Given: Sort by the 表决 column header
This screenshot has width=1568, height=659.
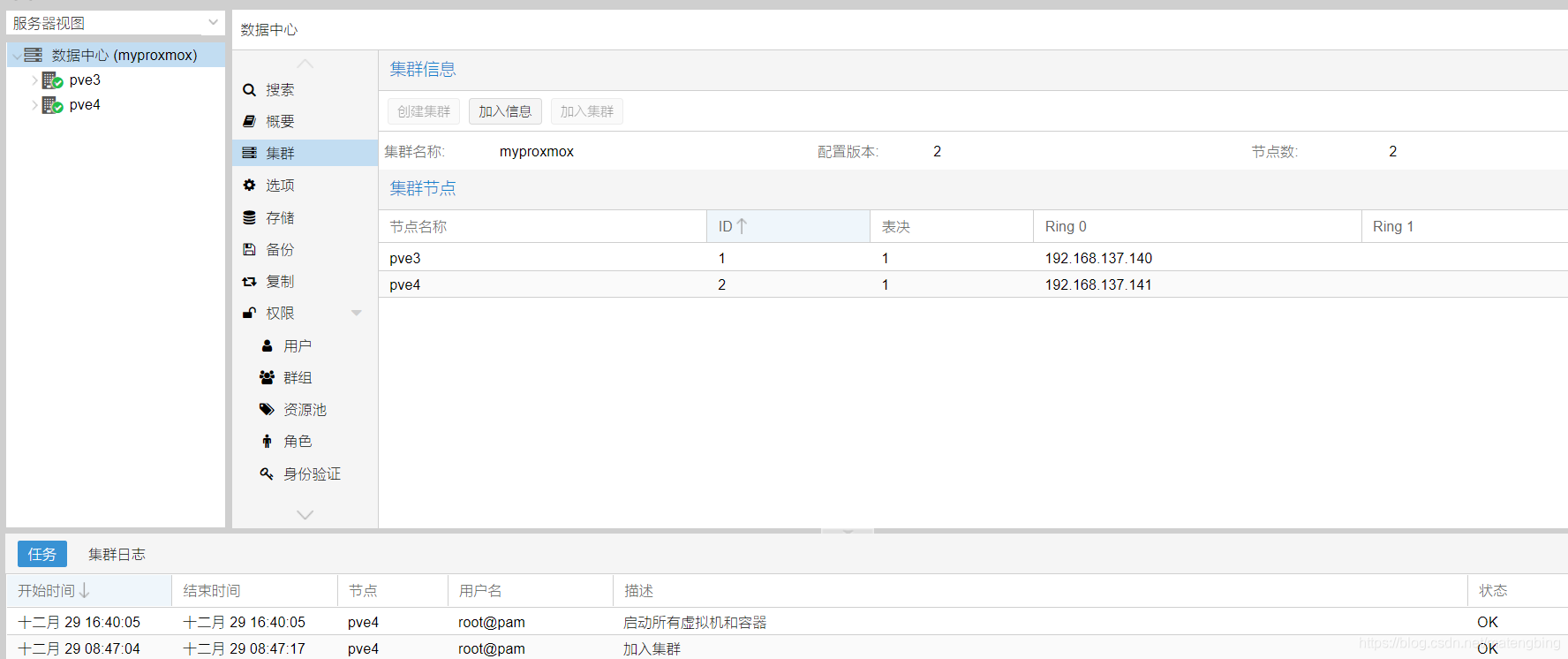Looking at the screenshot, I should click(x=952, y=226).
